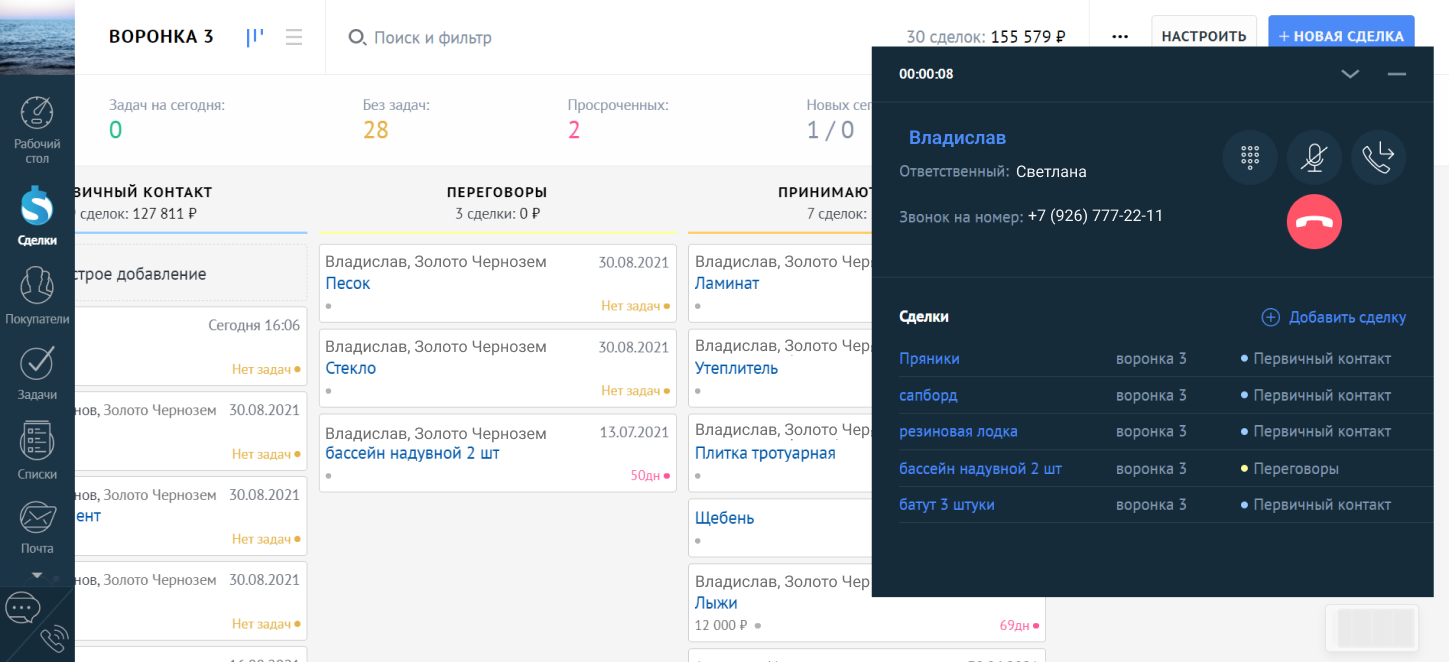This screenshot has width=1449, height=662.
Task: Collapse call panel with chevron arrow
Action: [1350, 74]
